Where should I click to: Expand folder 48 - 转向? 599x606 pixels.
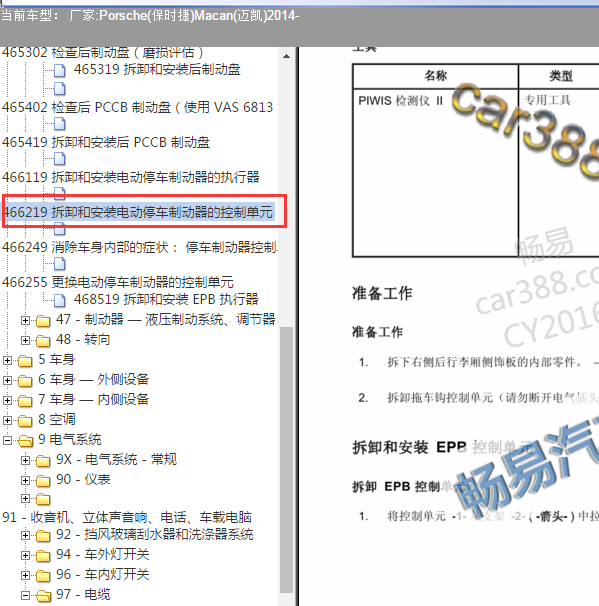click(26, 340)
